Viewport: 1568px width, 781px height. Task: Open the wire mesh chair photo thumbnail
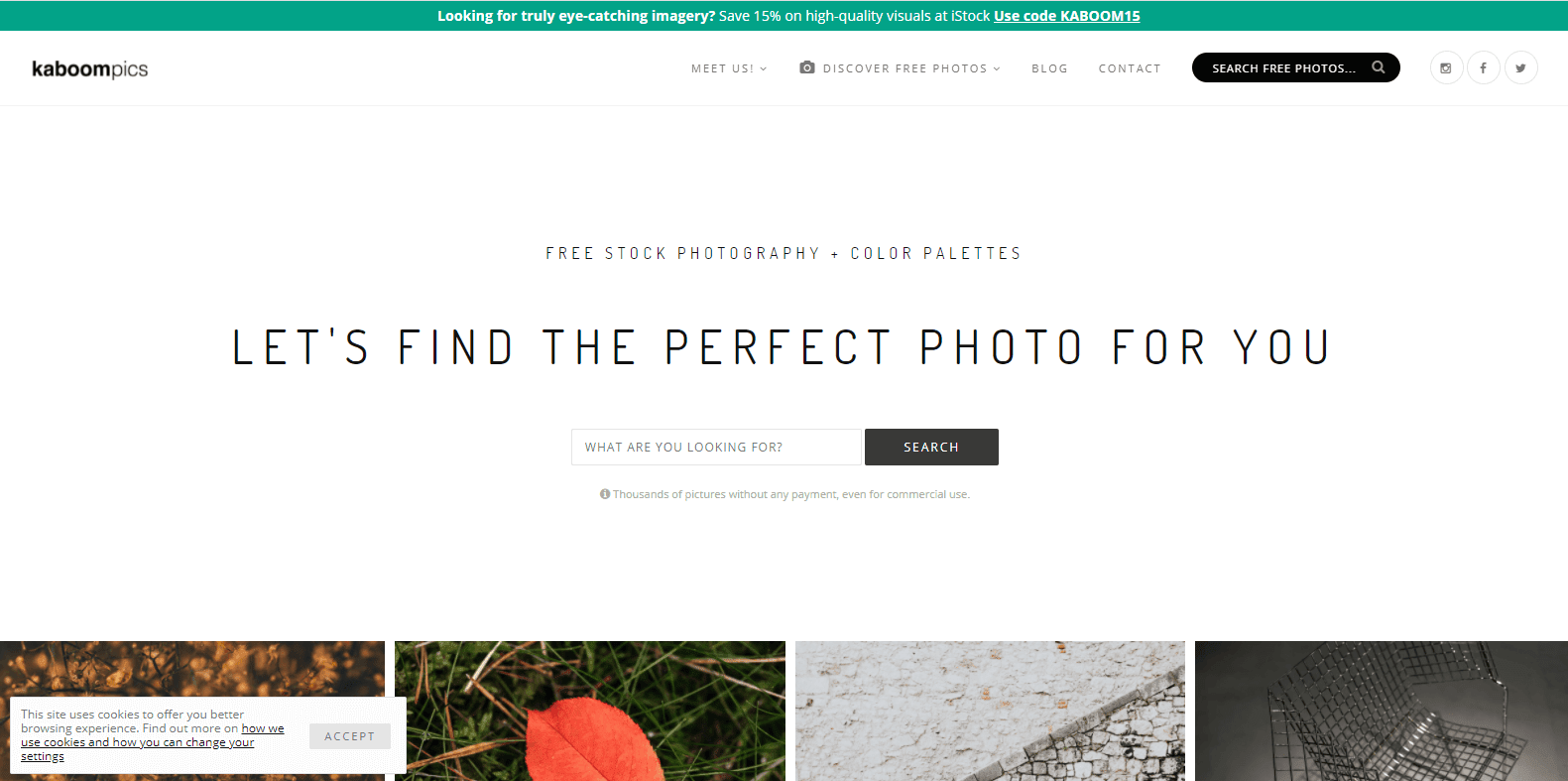[x=1382, y=711]
